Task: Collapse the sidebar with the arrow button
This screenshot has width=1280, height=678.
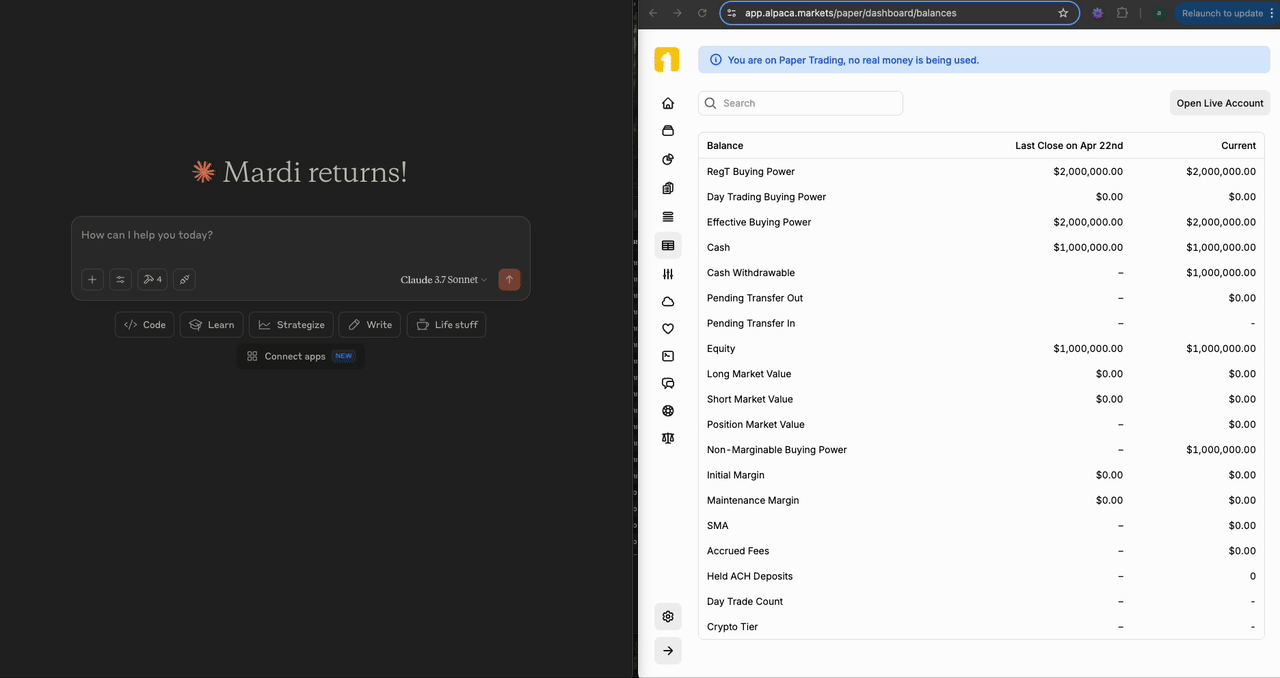Action: tap(667, 650)
